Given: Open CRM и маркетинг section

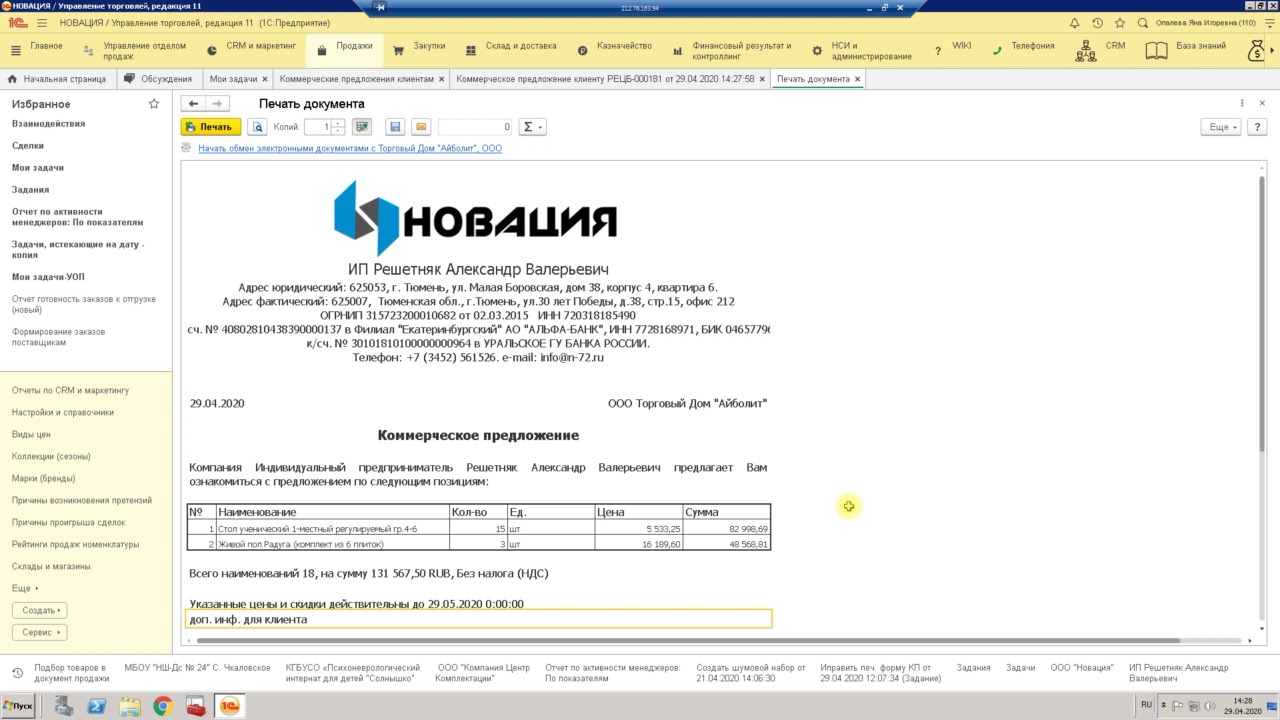Looking at the screenshot, I should pos(250,48).
